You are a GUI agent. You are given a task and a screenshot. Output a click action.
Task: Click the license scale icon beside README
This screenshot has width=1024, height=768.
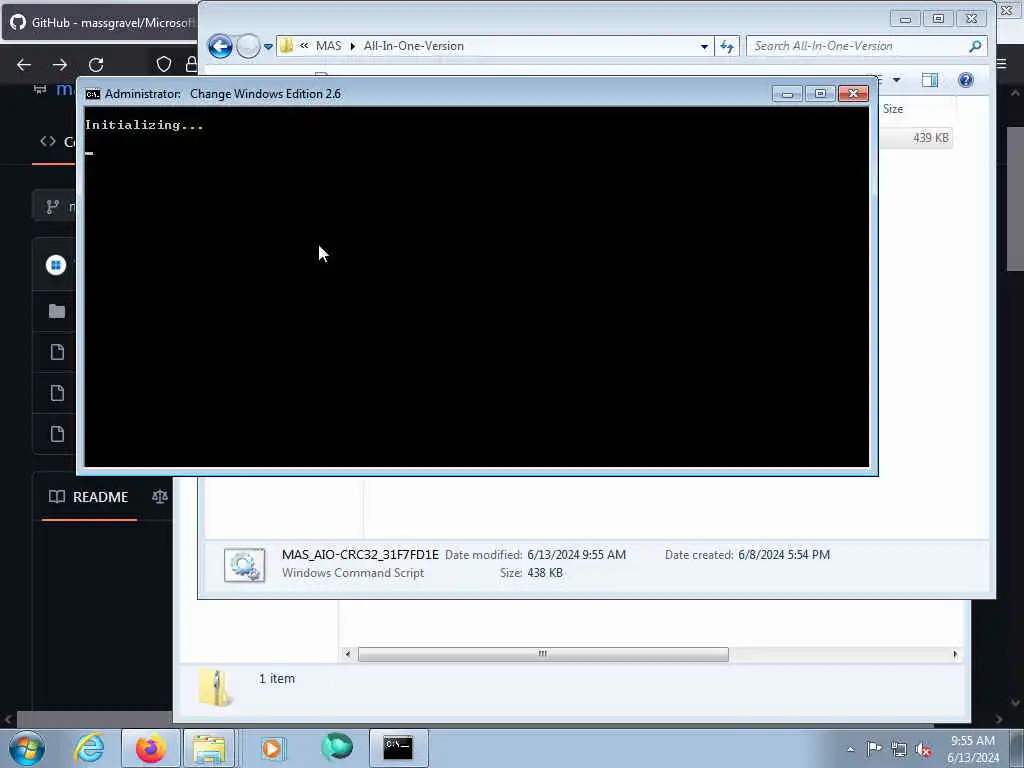[159, 497]
